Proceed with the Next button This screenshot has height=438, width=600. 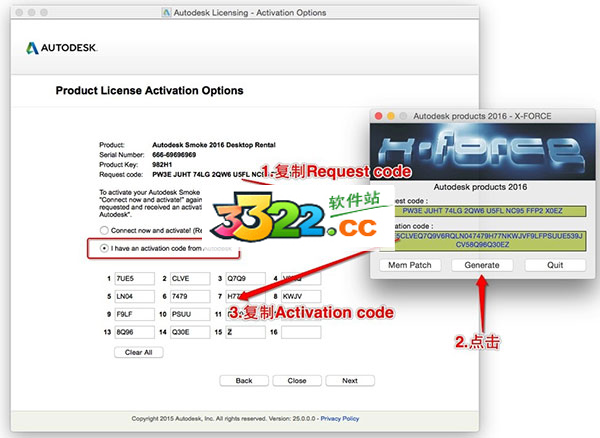350,381
